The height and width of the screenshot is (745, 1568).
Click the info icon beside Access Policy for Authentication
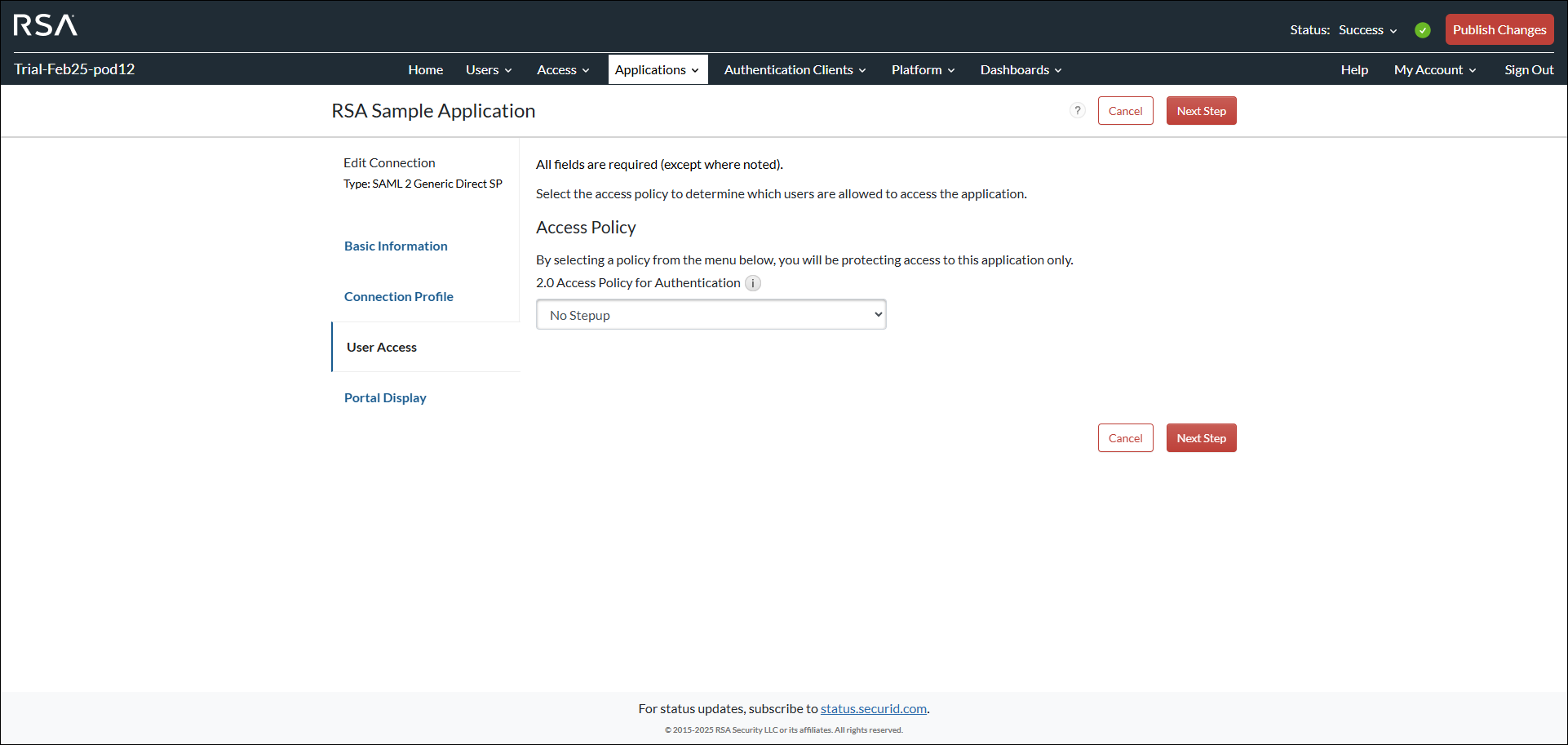pyautogui.click(x=753, y=283)
